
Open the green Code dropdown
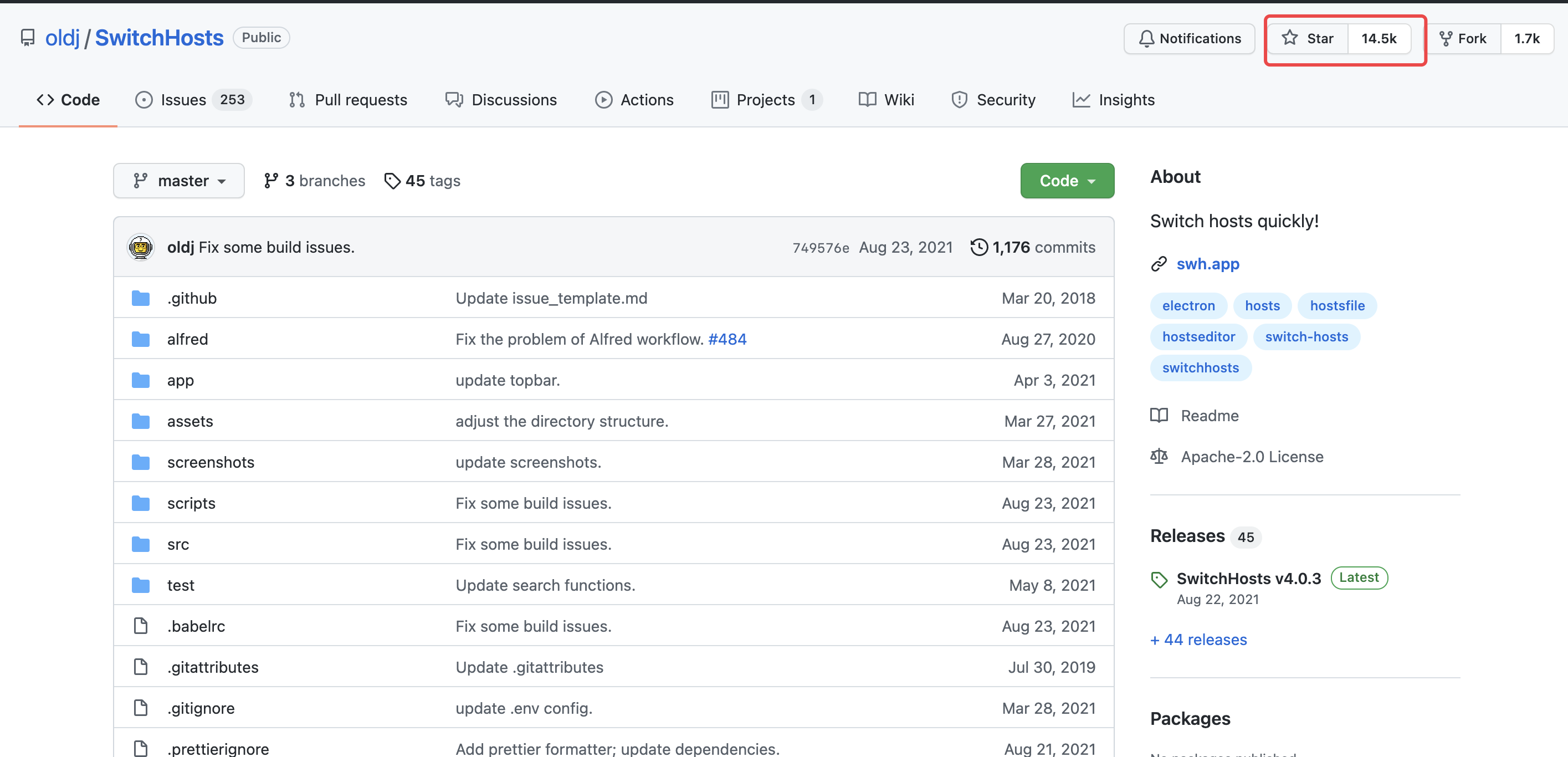pos(1067,181)
